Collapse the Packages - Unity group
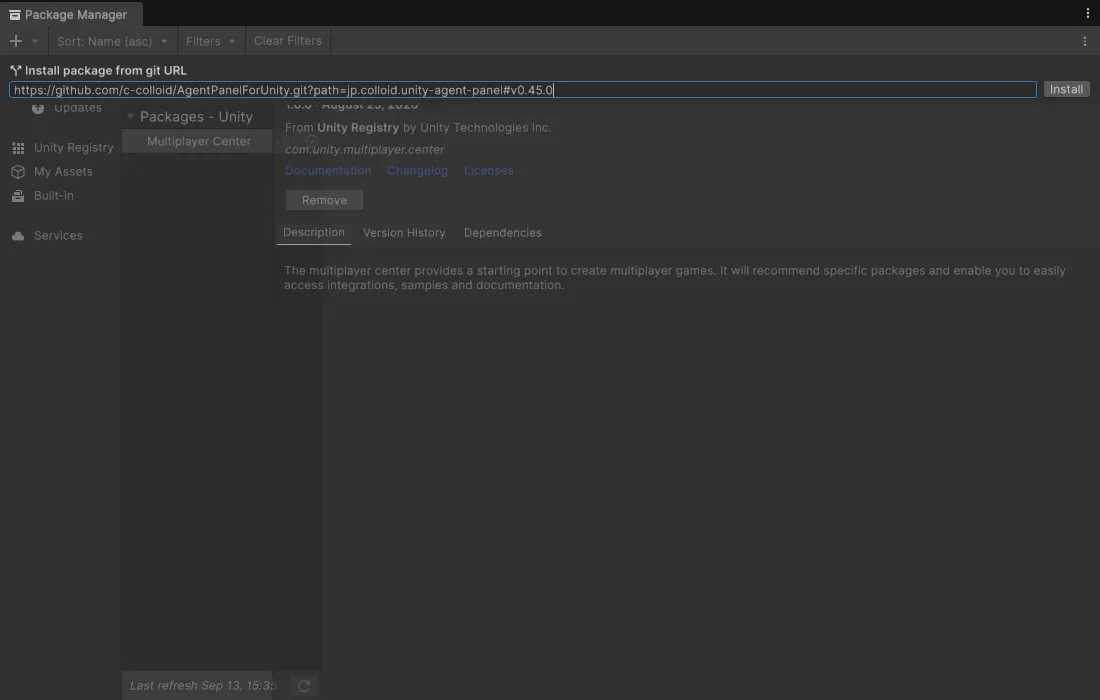This screenshot has width=1100, height=700. pos(130,116)
